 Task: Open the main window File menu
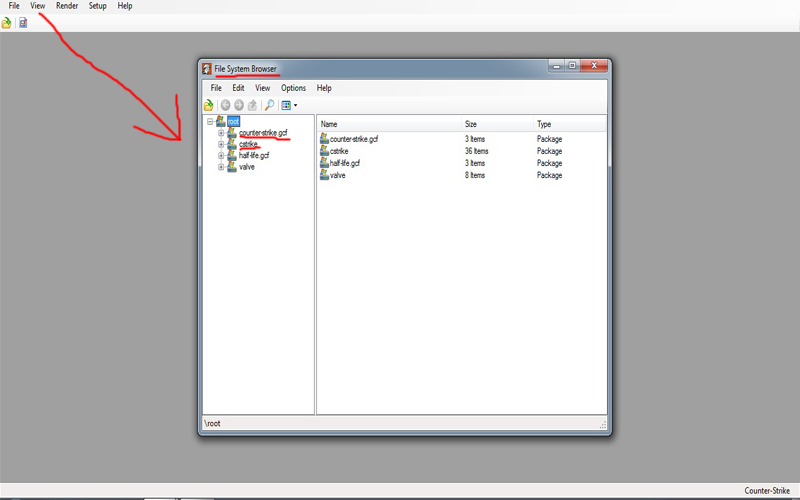[x=14, y=6]
